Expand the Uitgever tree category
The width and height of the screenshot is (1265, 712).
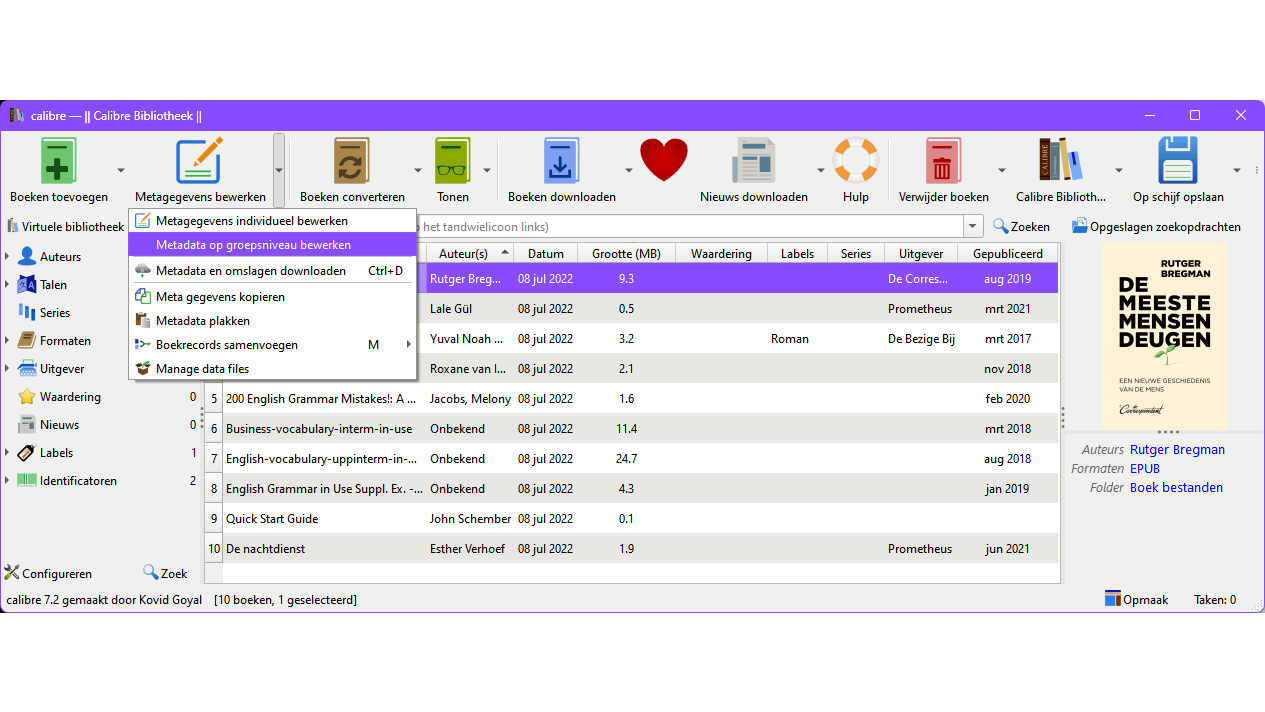coord(8,369)
